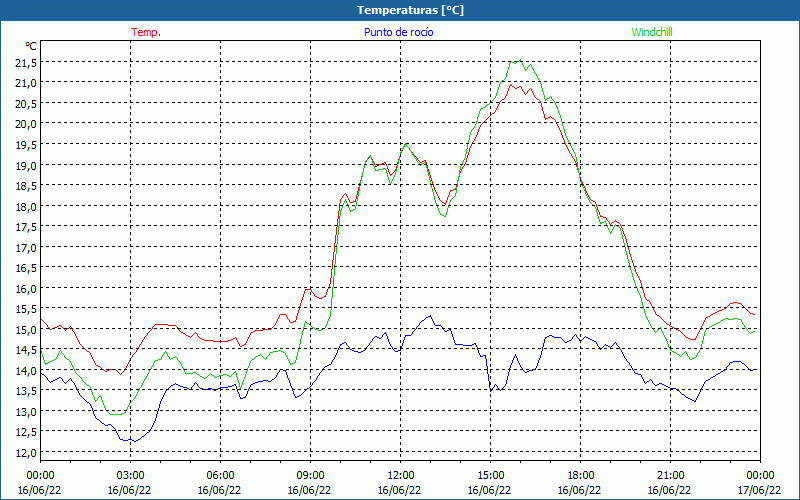Click the 15,0 y-axis value
Screen dimensions: 800x500
pyautogui.click(x=26, y=329)
